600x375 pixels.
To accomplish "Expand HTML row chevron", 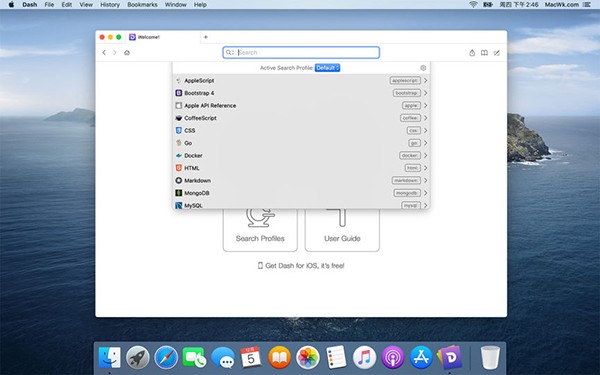I will pos(426,168).
